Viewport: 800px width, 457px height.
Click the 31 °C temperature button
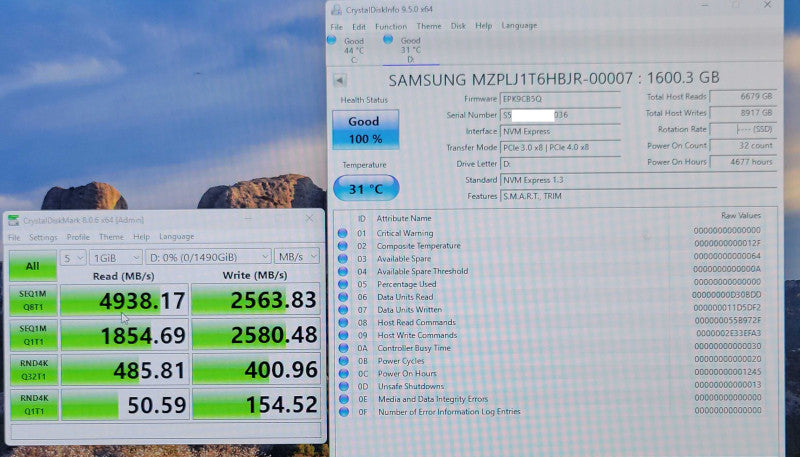(x=366, y=189)
